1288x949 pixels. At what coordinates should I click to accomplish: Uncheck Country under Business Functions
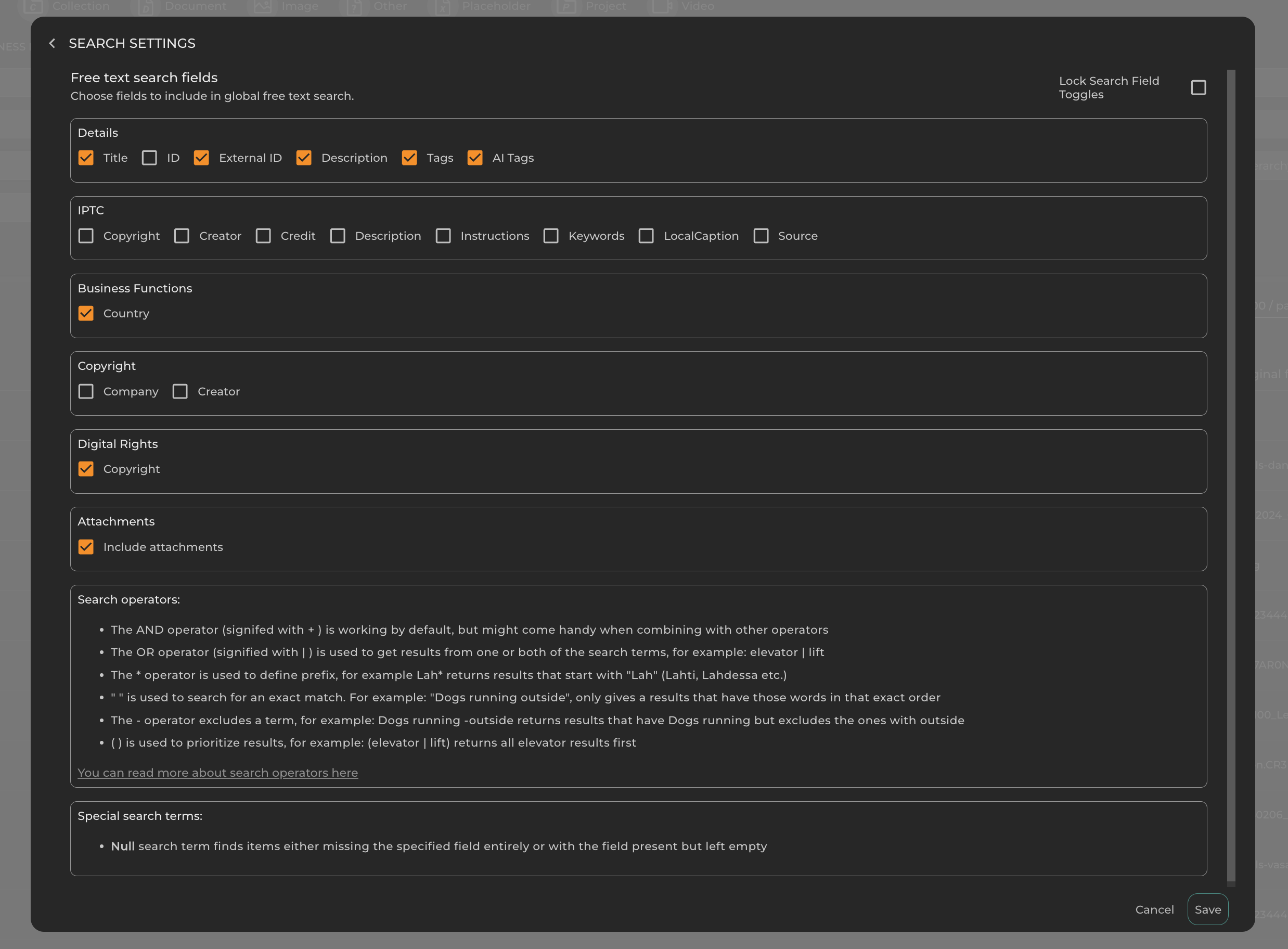[x=85, y=313]
